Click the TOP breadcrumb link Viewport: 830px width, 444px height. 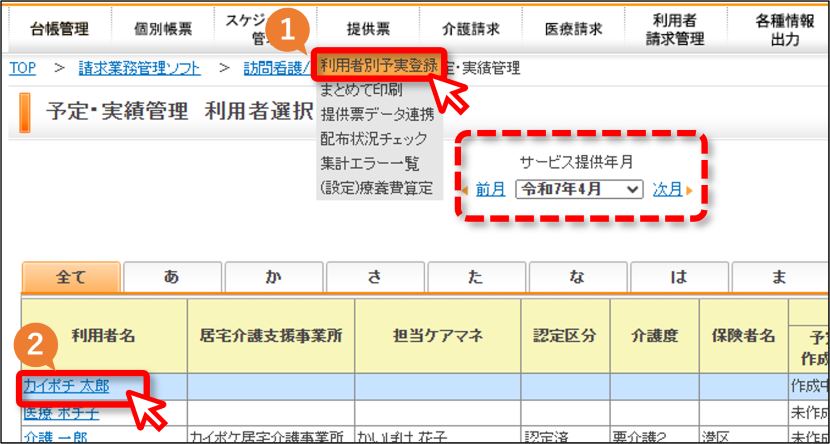coord(22,68)
